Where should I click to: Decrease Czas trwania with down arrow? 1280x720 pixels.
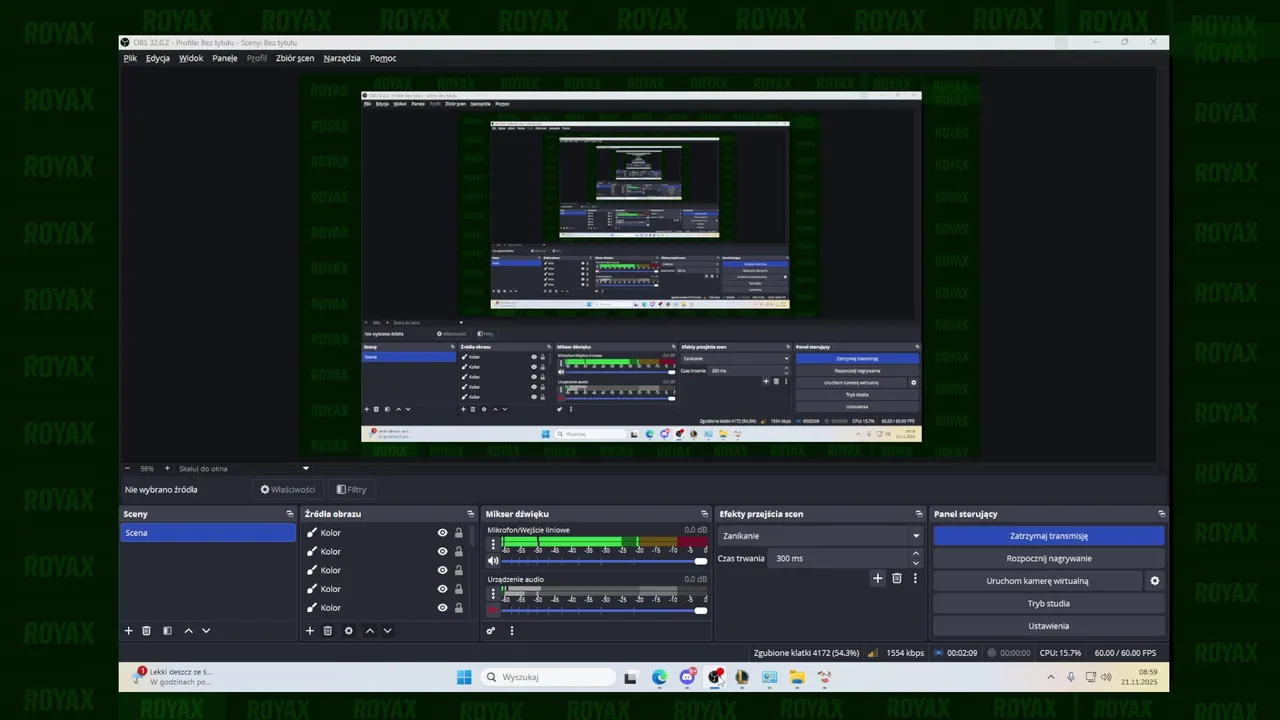click(x=915, y=563)
